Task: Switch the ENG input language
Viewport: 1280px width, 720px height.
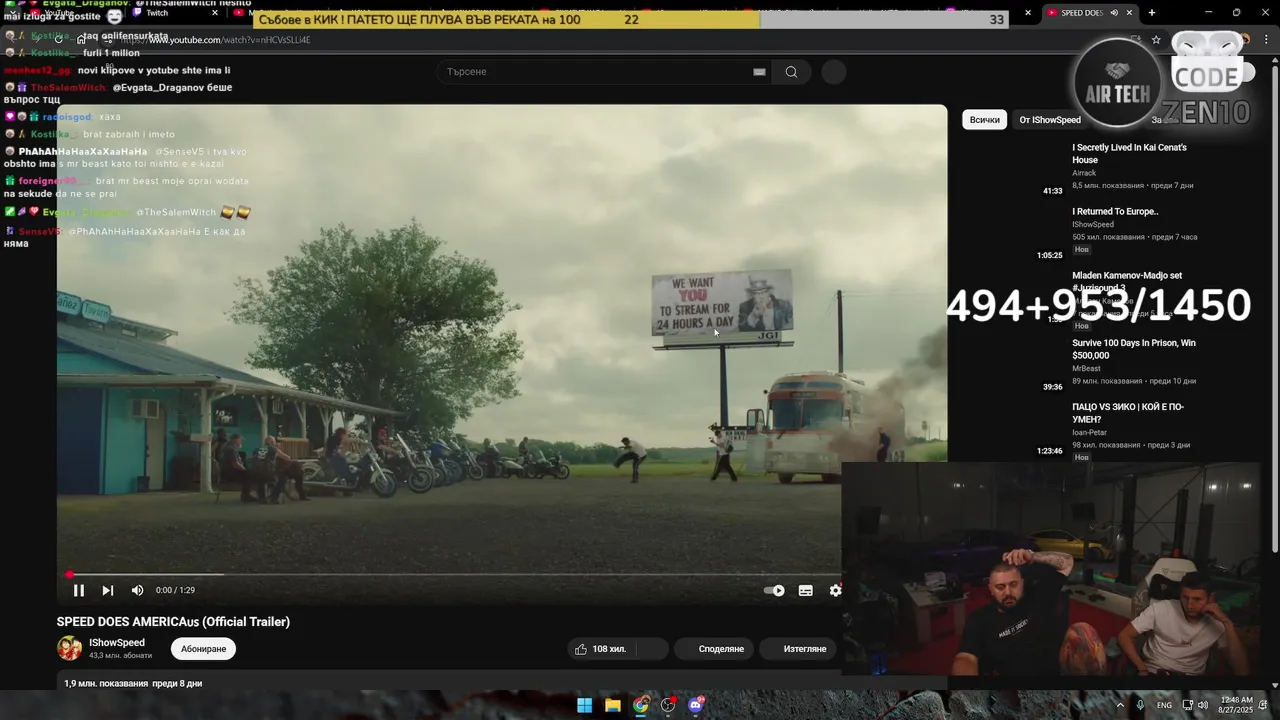Action: pyautogui.click(x=1164, y=705)
